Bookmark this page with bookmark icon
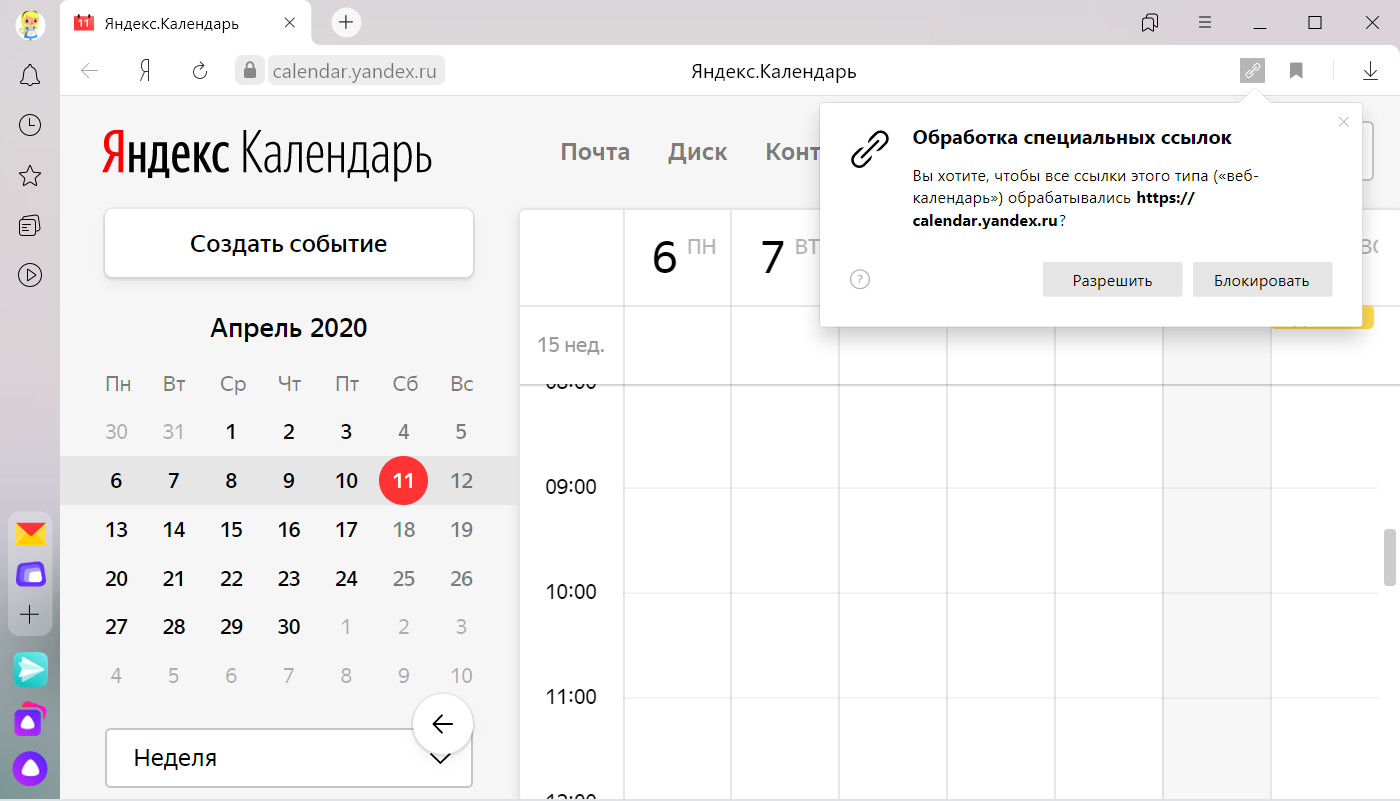Viewport: 1400px width, 801px height. pyautogui.click(x=1296, y=71)
